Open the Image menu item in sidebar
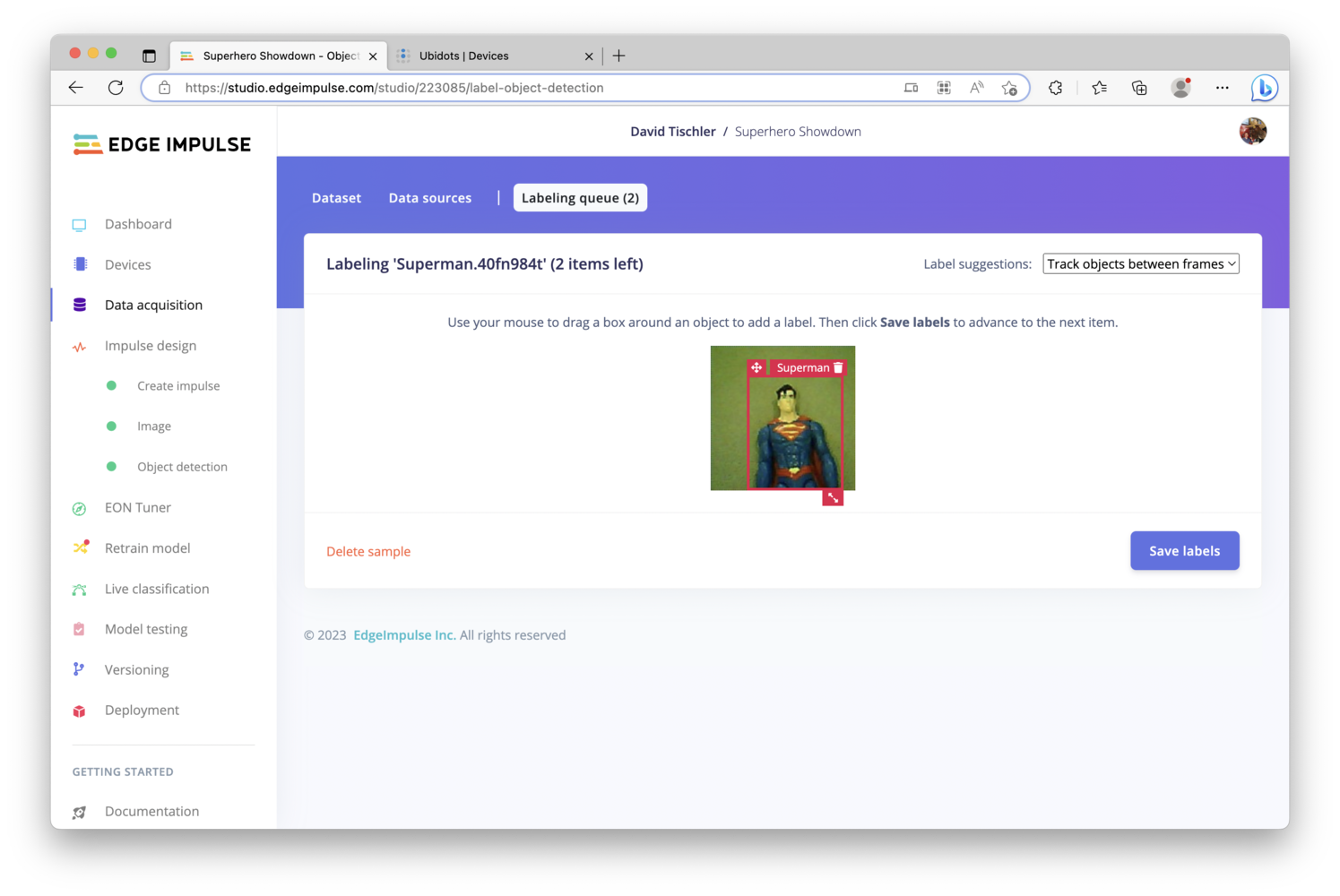Viewport: 1340px width, 896px height. (x=154, y=426)
